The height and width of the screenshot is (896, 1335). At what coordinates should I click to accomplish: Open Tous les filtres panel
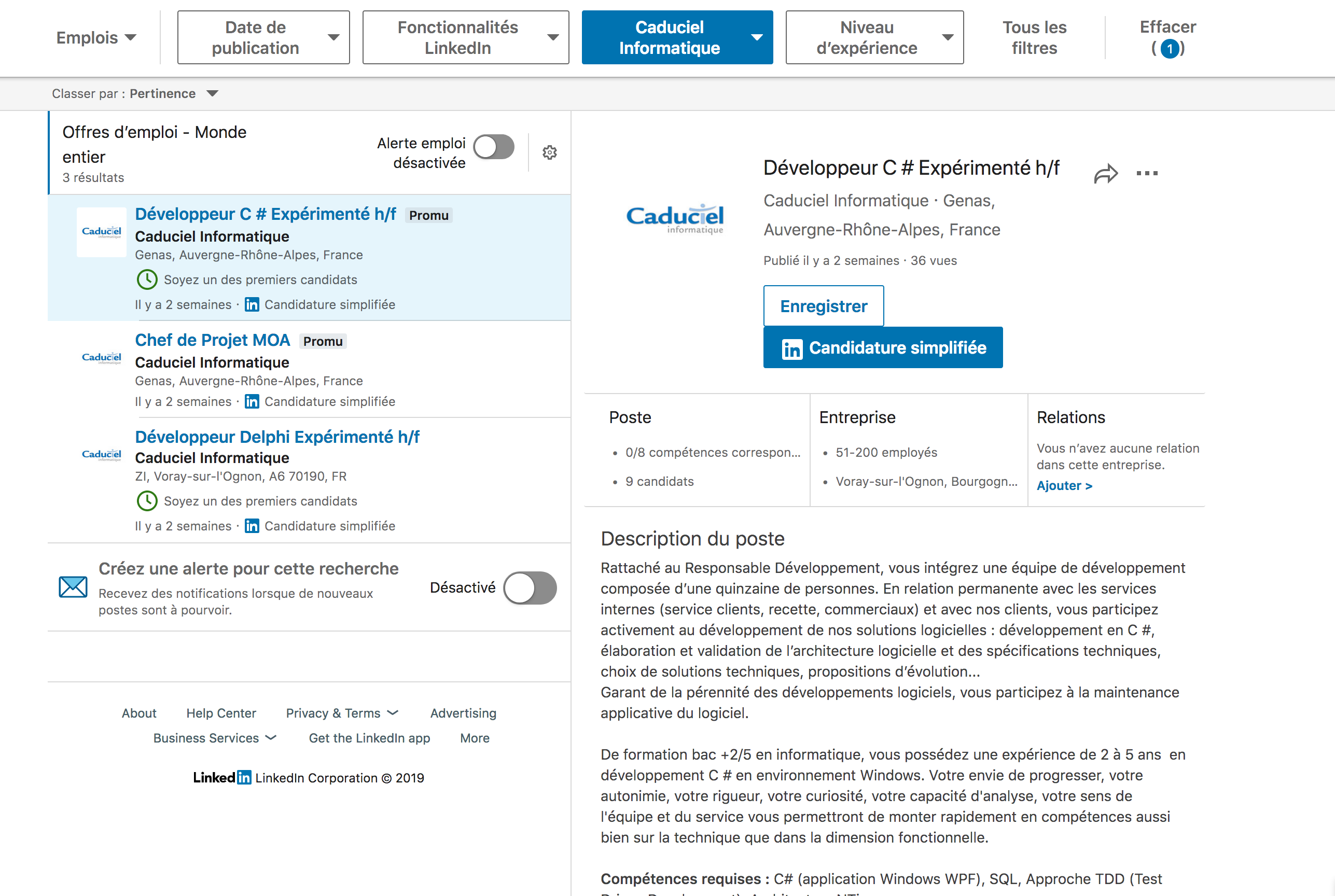1034,37
